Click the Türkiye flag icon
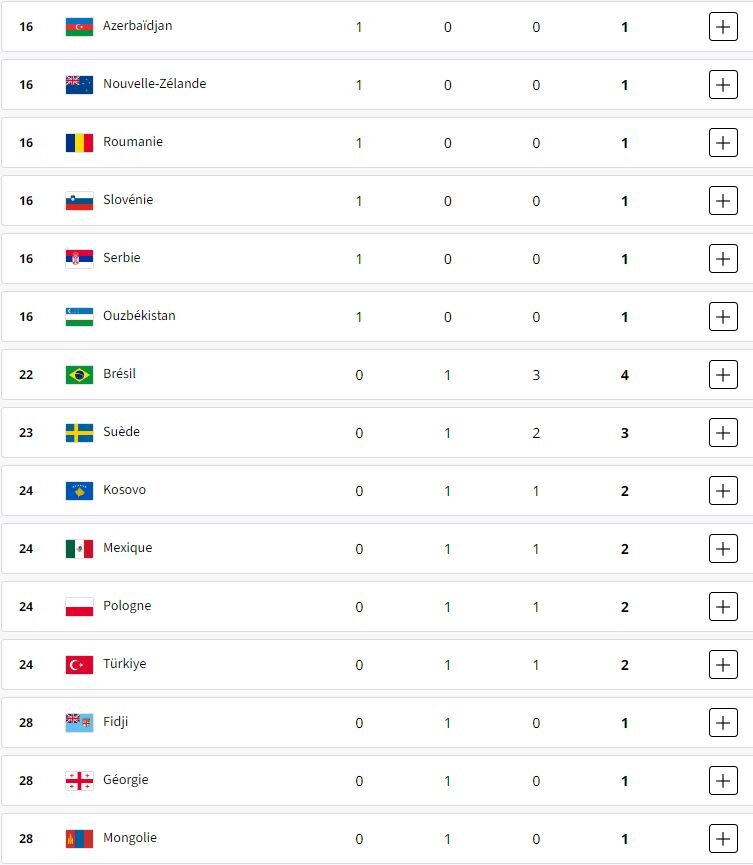 point(79,665)
